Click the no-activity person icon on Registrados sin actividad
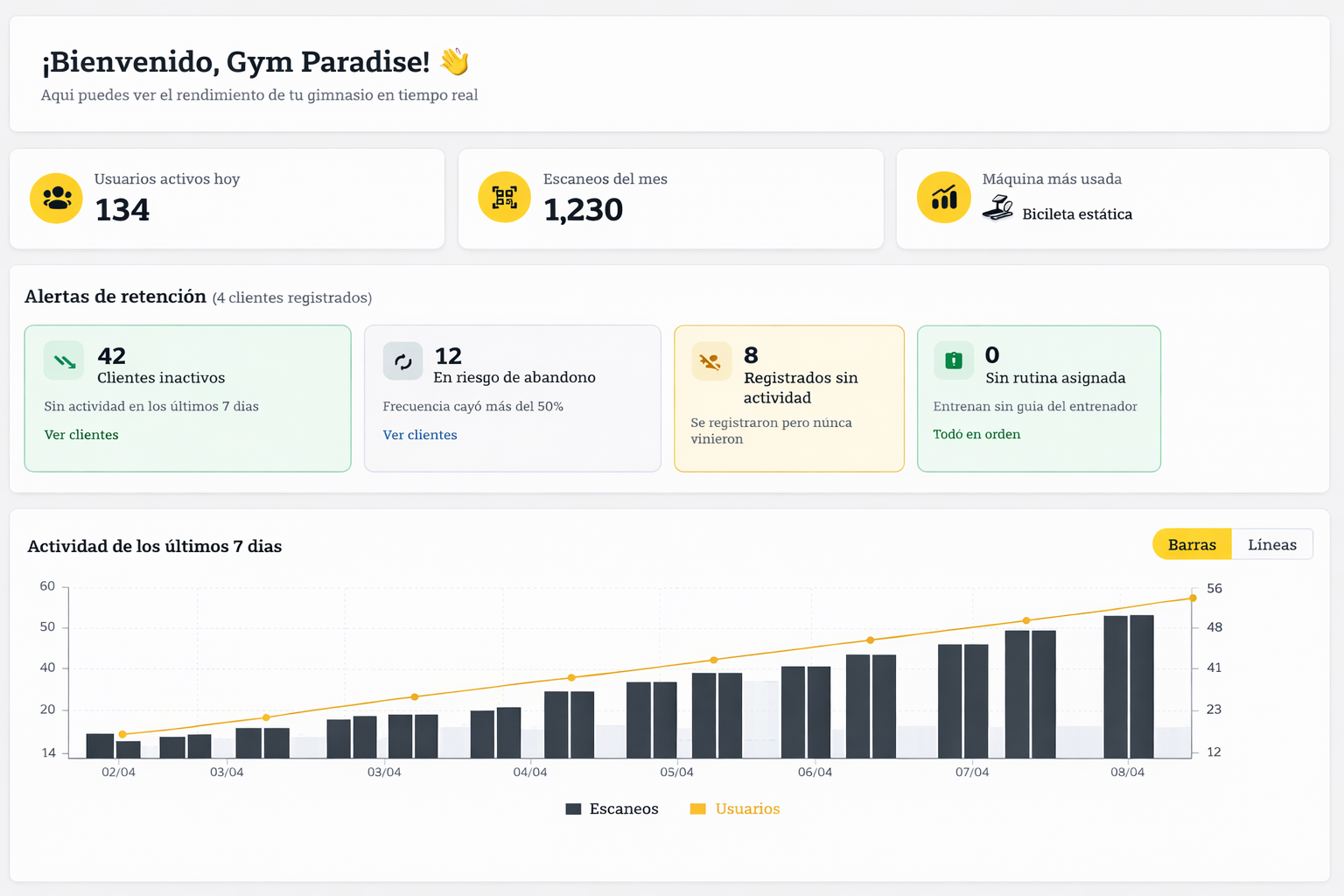This screenshot has width=1344, height=896. (x=710, y=360)
